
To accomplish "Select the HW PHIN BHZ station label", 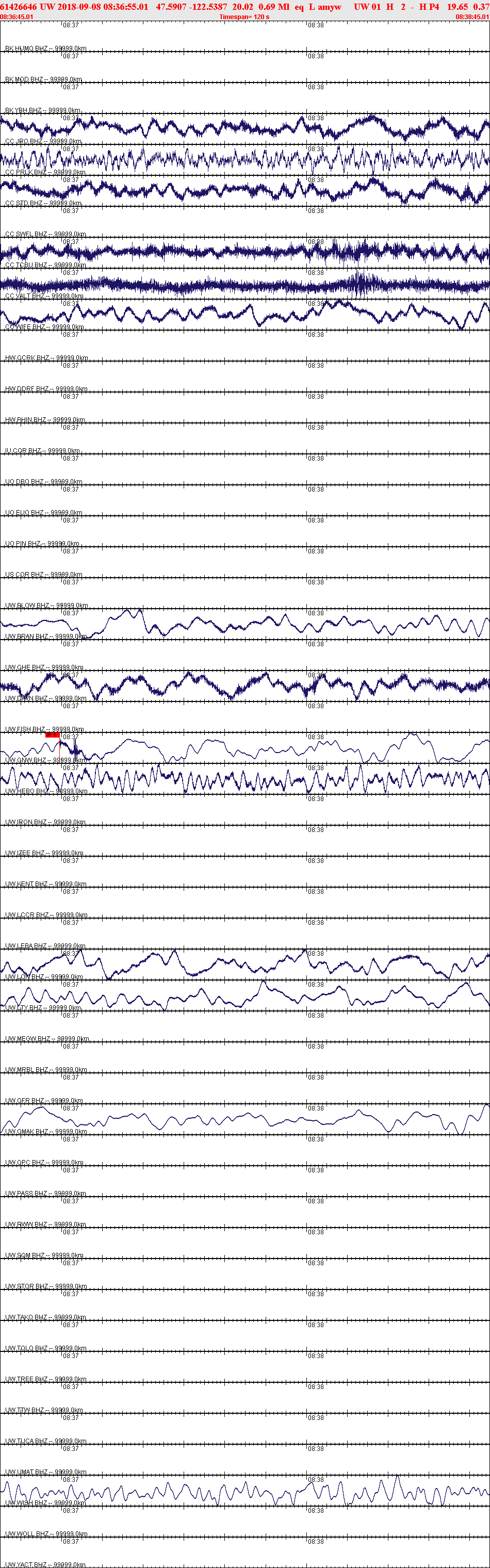I will [45, 420].
